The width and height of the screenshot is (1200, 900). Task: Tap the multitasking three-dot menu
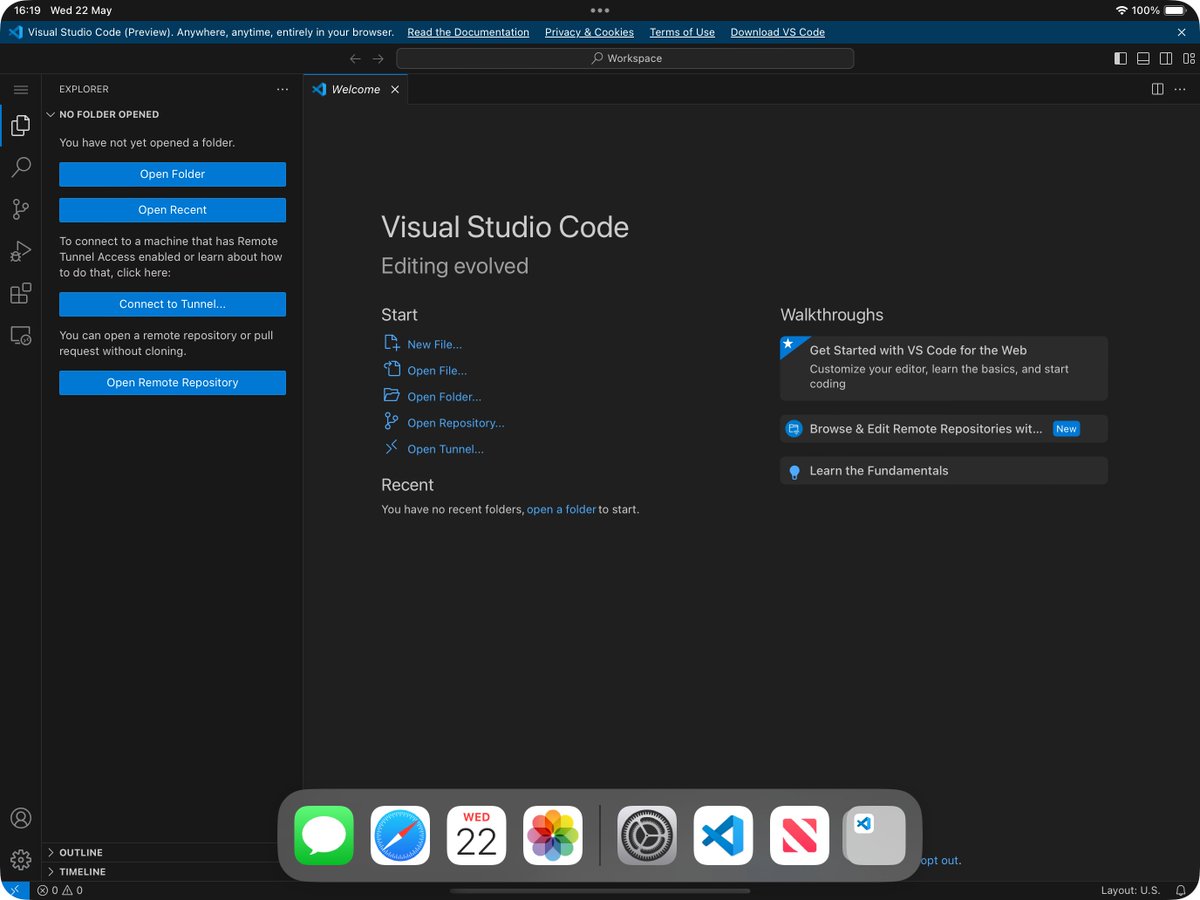click(600, 10)
